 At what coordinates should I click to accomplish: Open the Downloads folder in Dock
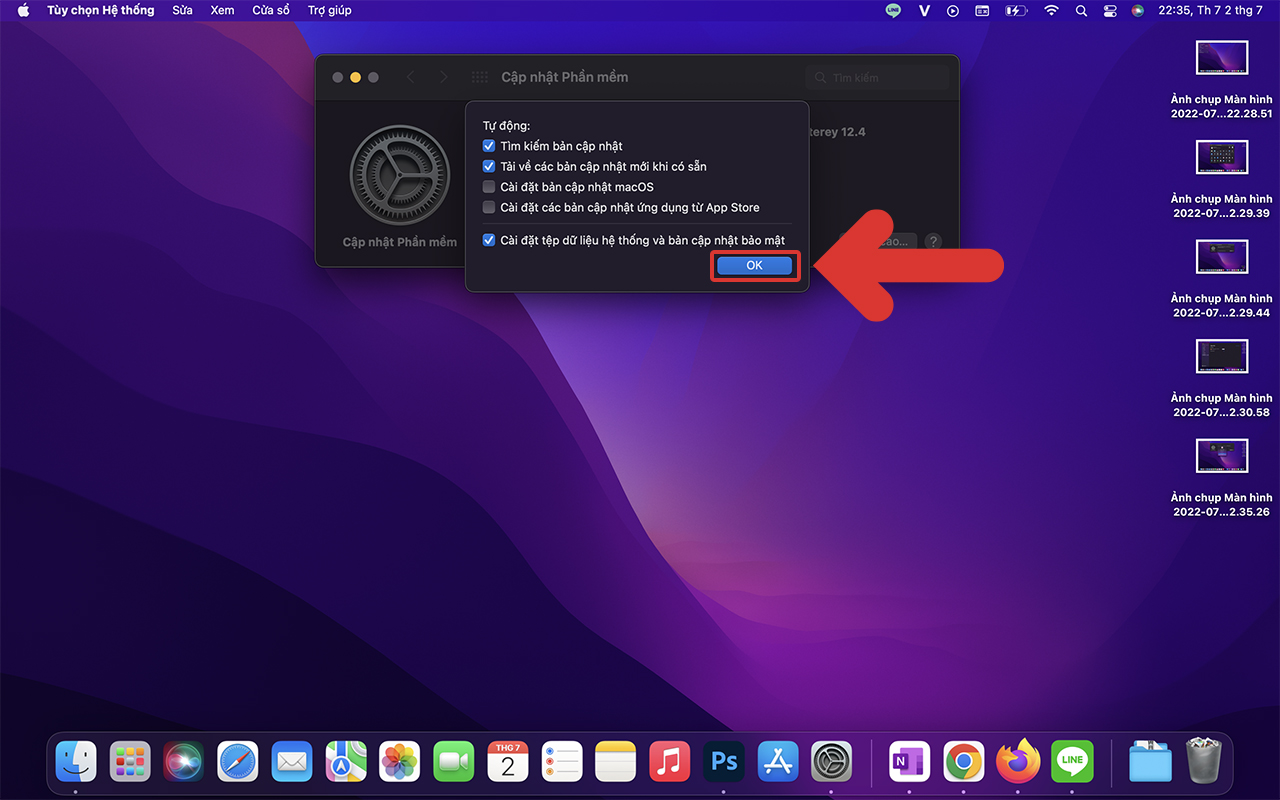click(x=1150, y=761)
